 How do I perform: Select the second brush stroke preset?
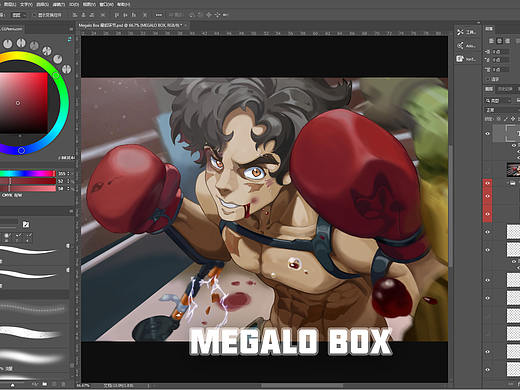point(28,274)
